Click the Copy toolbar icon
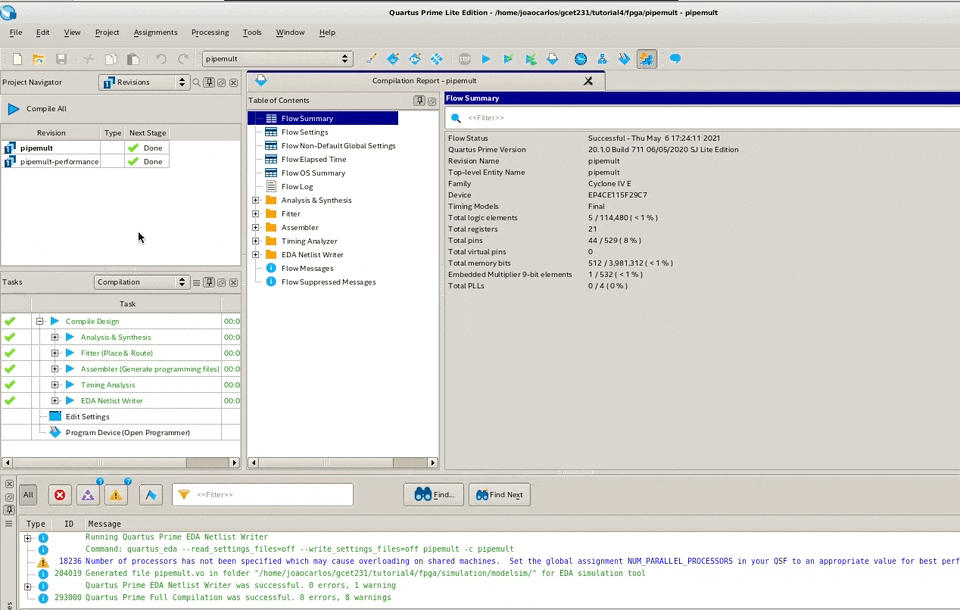 [x=111, y=59]
